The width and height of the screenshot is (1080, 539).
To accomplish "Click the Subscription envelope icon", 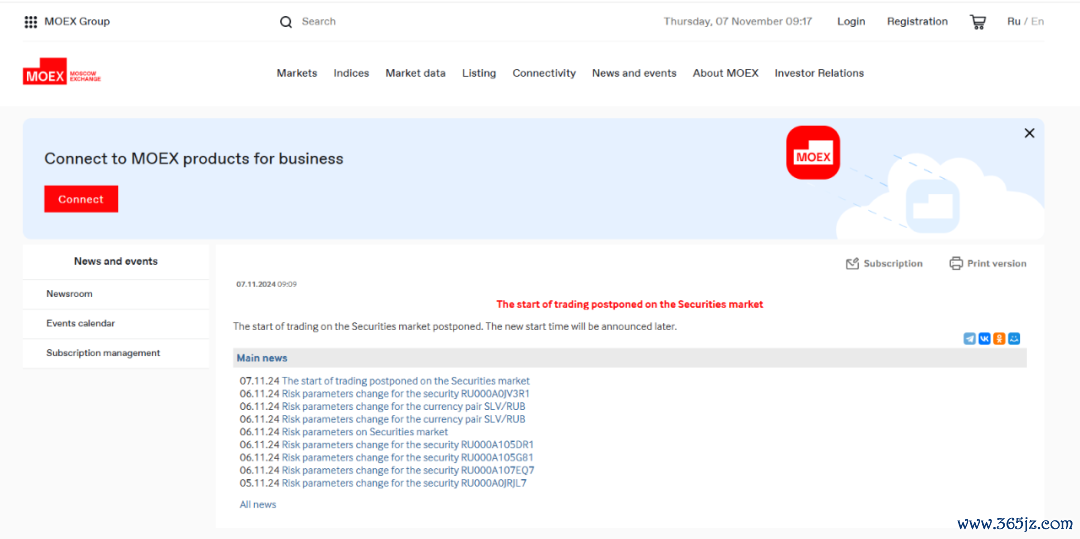I will click(852, 264).
